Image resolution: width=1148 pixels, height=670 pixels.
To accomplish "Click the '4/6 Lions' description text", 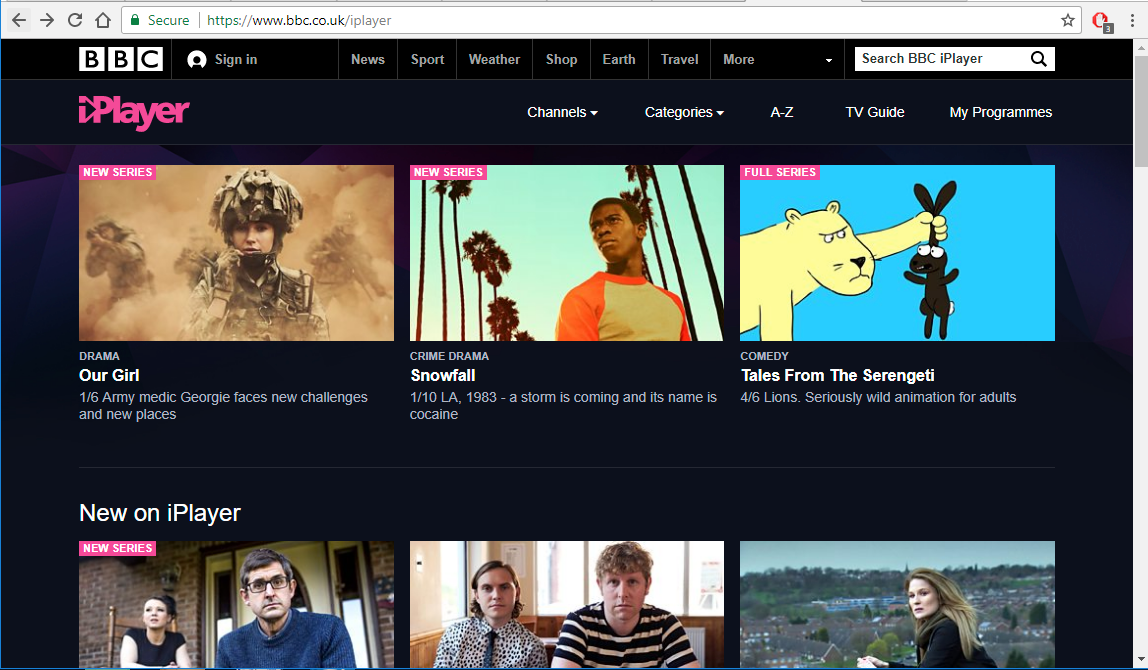I will 878,397.
